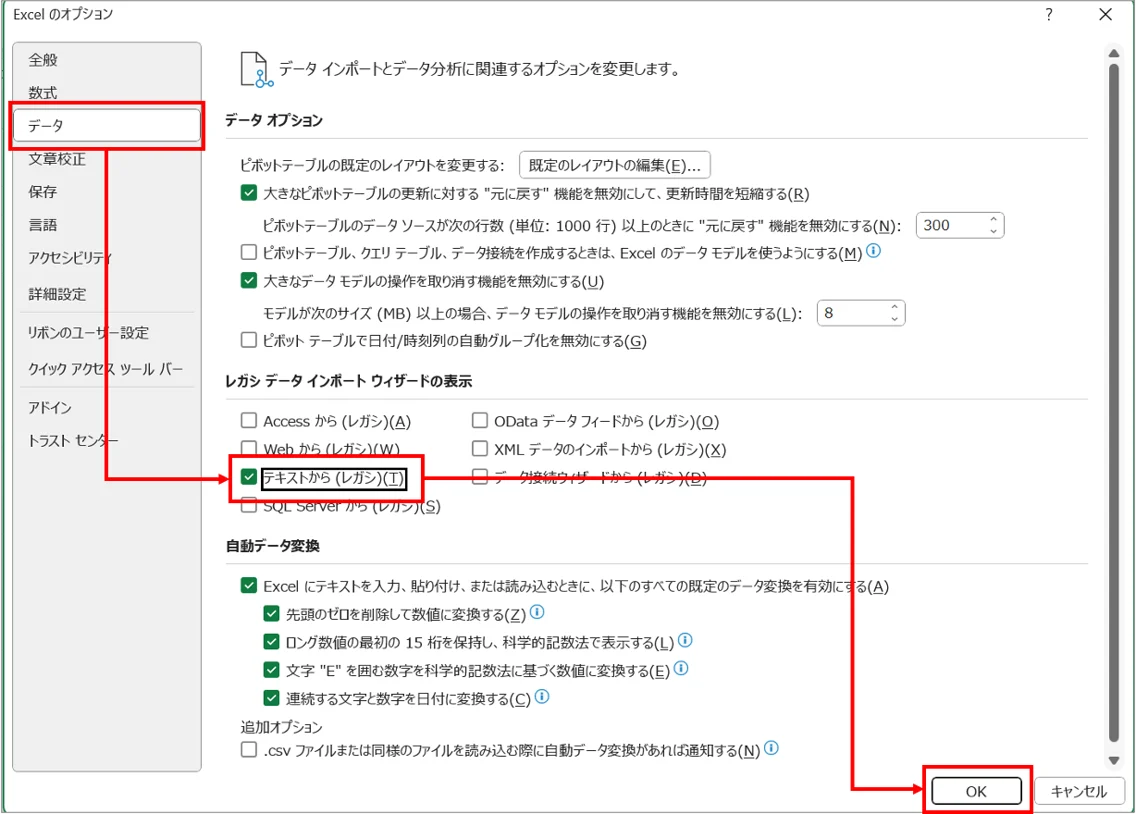Open クイック アクセス ツール バー category
This screenshot has width=1136, height=814.
[106, 369]
